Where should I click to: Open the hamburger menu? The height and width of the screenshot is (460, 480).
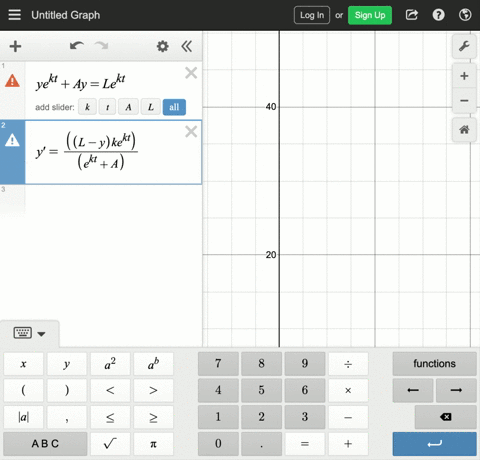[14, 15]
